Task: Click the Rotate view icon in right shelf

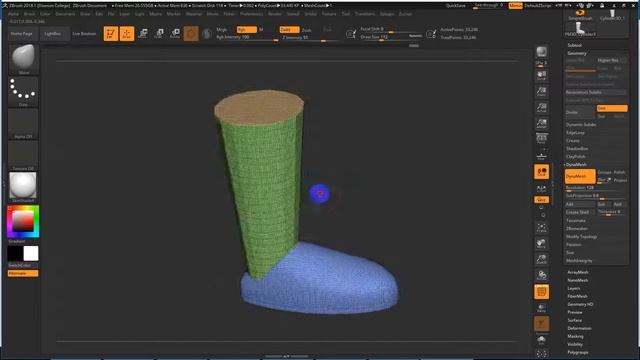Action: point(542,276)
